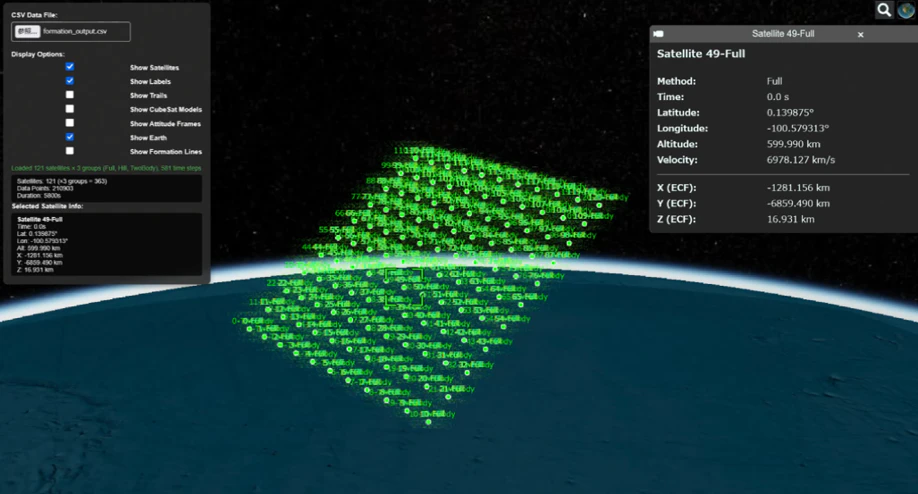The width and height of the screenshot is (918, 494).
Task: Click the Longitude value -100.579313°
Action: tap(797, 128)
